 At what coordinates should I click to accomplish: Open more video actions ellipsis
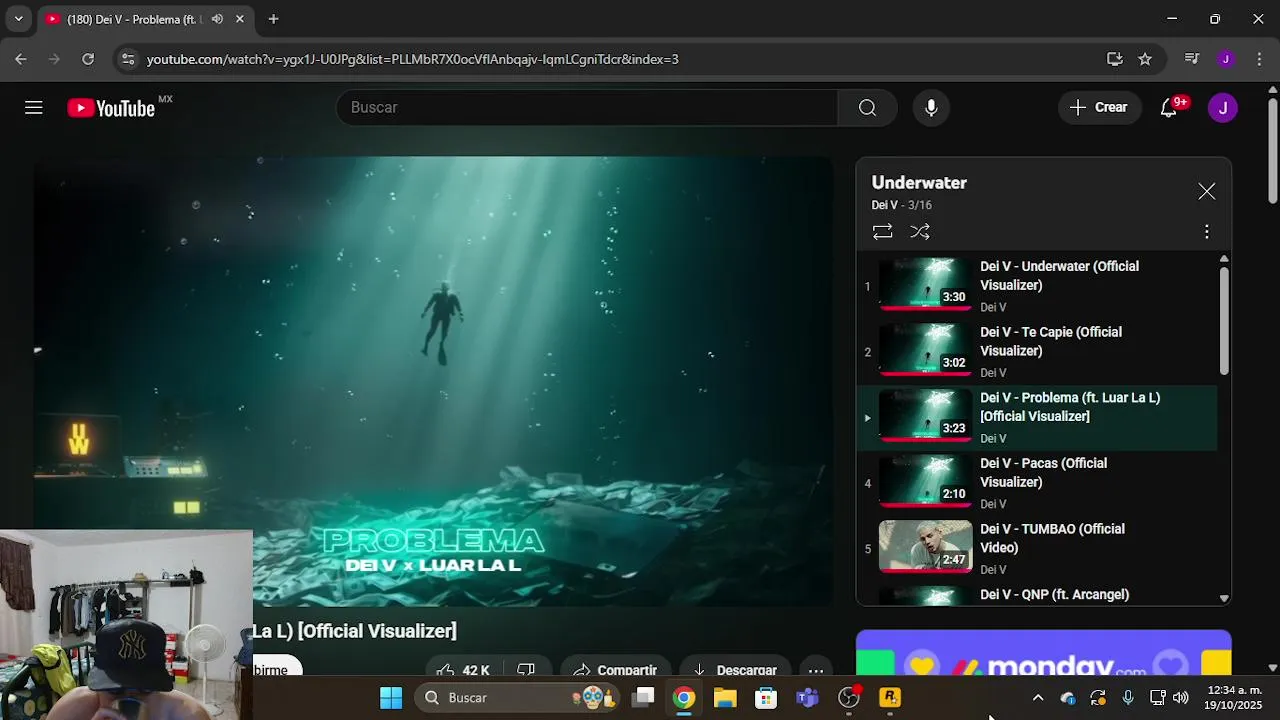(816, 668)
